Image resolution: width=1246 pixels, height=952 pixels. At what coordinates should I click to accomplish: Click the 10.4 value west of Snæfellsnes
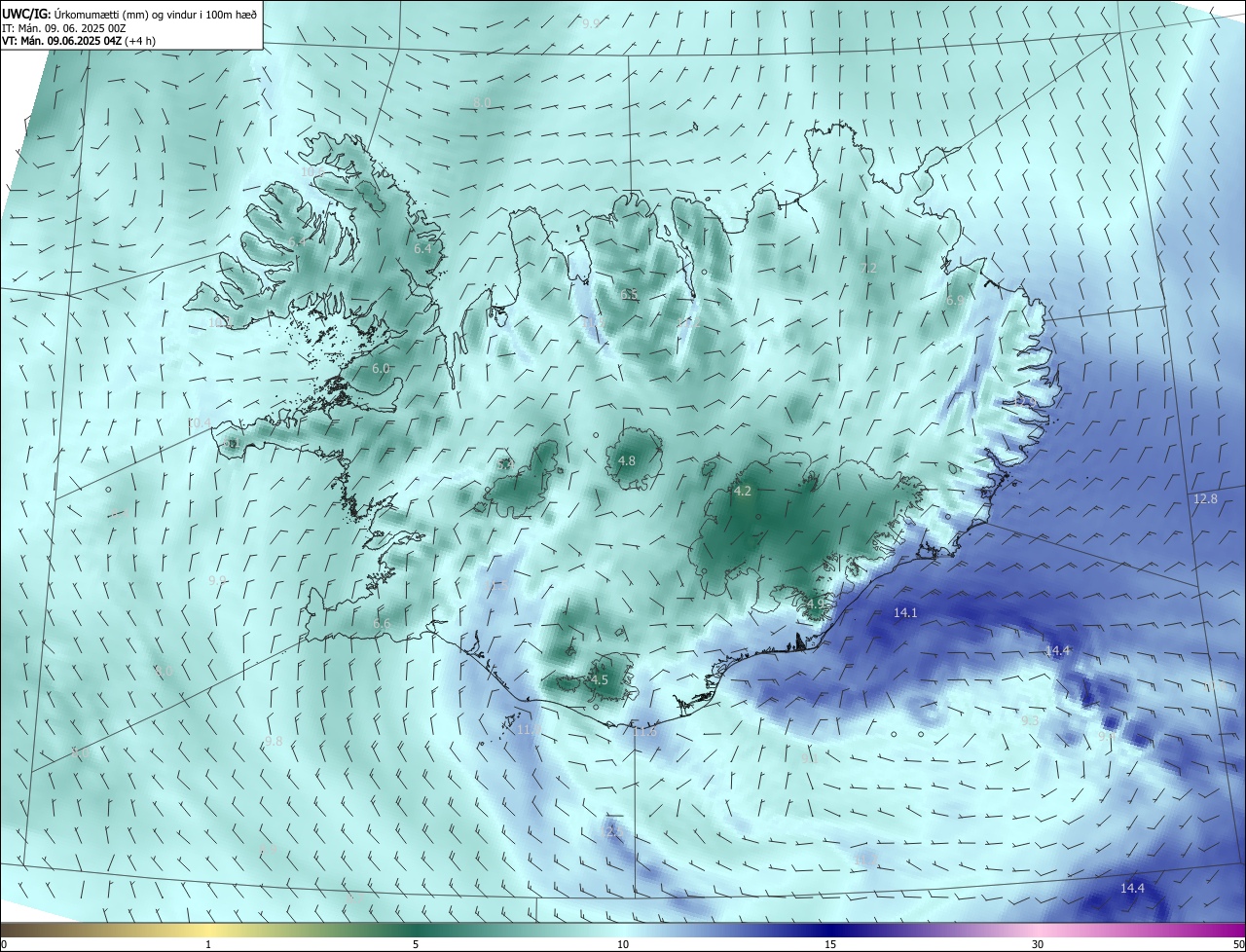(200, 422)
